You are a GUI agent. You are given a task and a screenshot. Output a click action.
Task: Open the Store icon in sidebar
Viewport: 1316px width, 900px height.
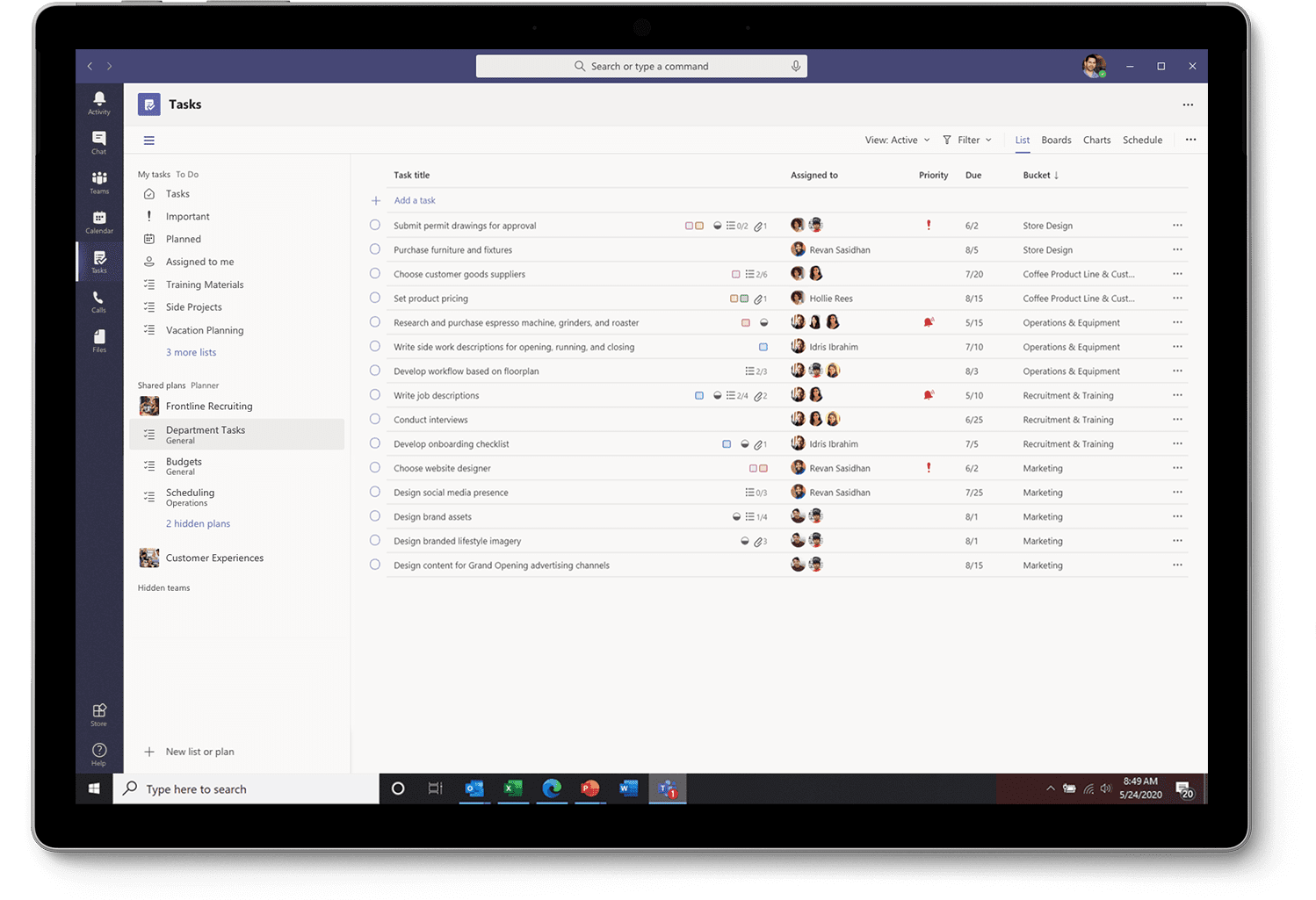pos(99,714)
